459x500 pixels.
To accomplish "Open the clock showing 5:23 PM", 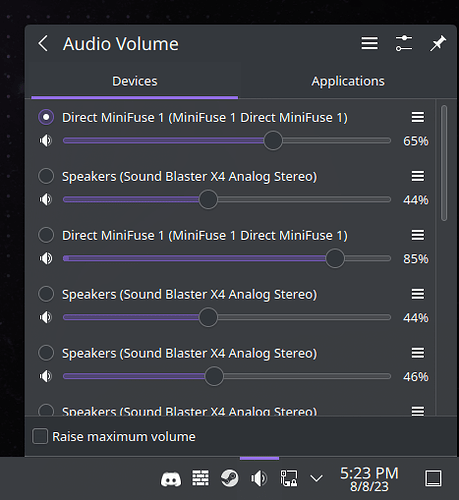I will point(369,479).
